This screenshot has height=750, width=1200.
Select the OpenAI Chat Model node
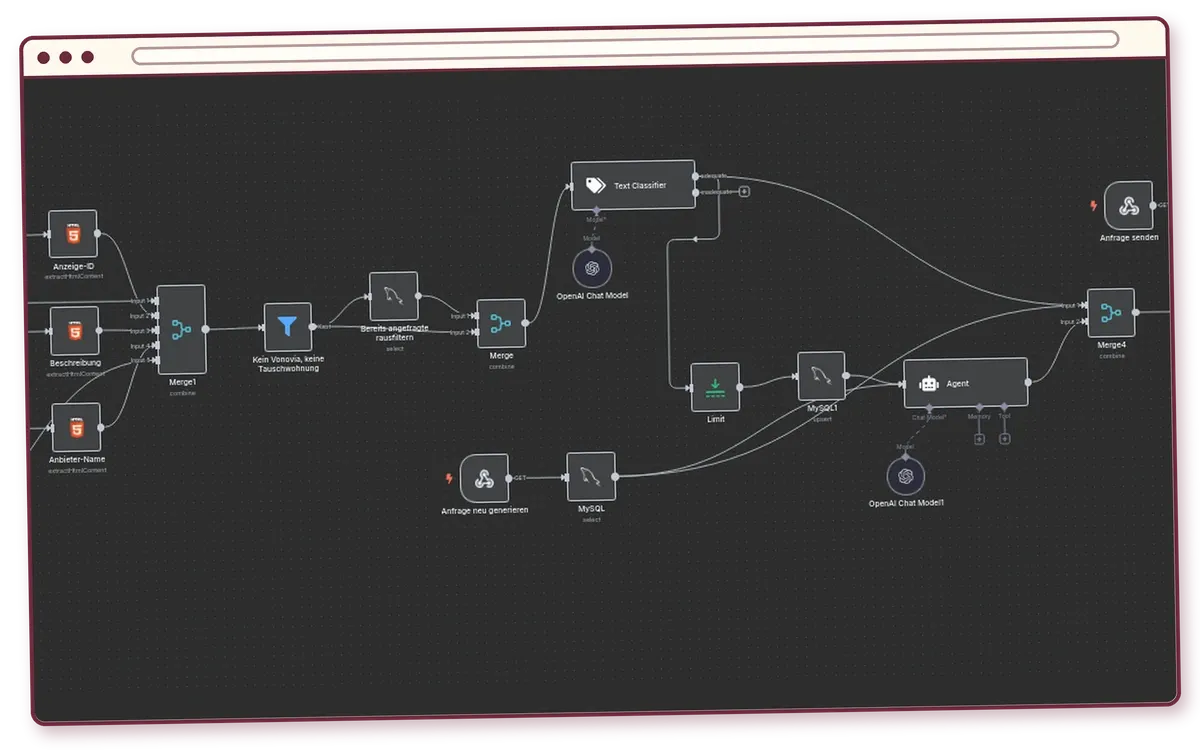point(592,268)
